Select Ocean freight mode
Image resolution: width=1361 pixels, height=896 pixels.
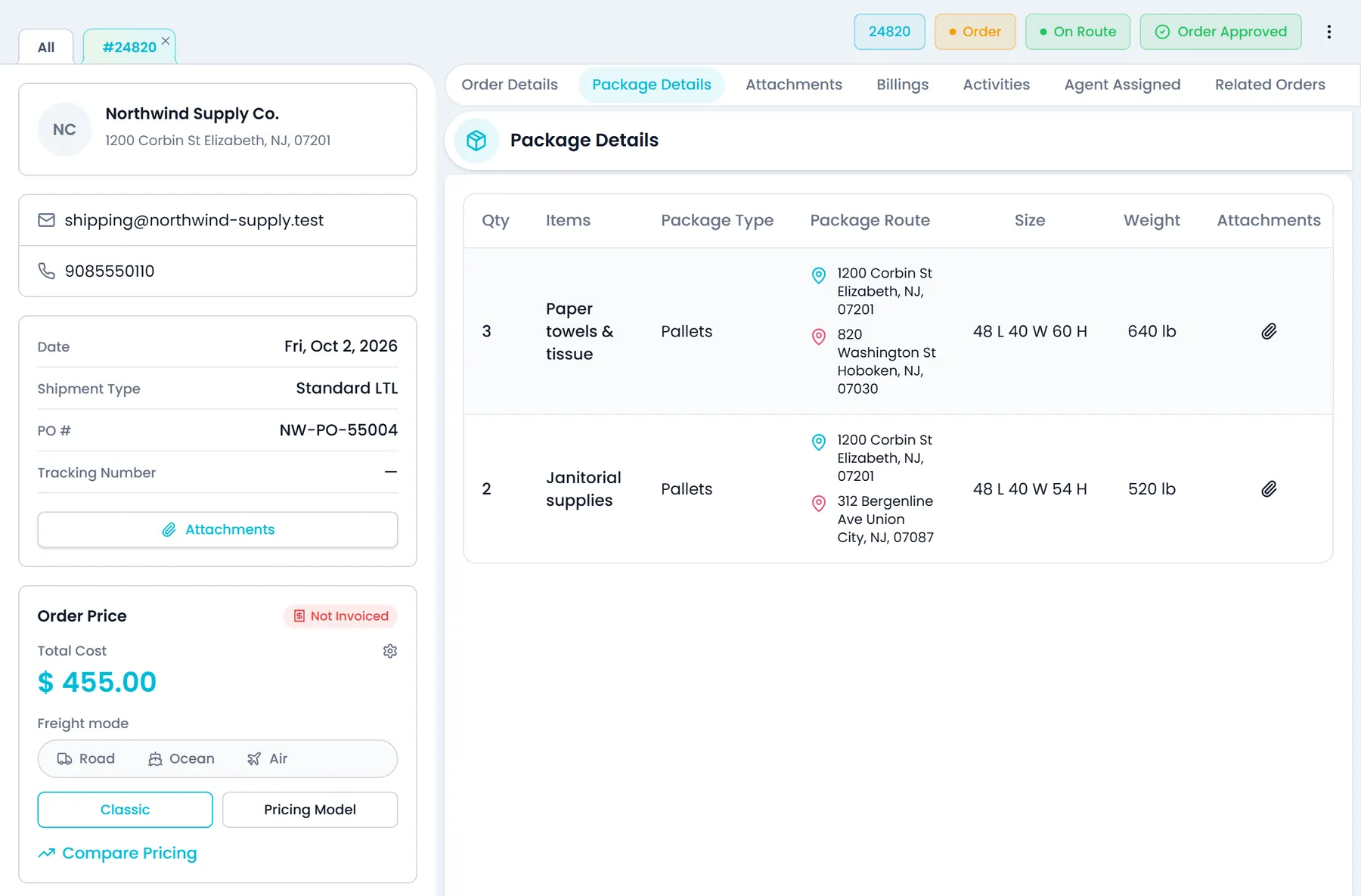click(x=181, y=758)
